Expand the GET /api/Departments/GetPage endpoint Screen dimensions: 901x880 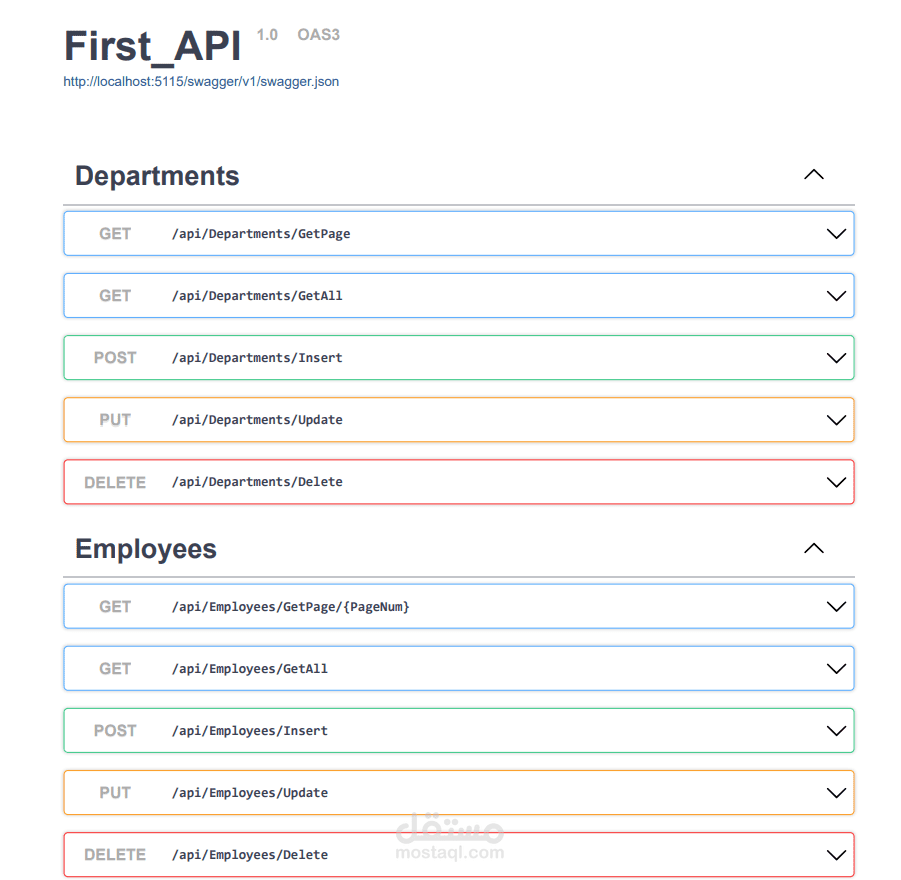(457, 233)
